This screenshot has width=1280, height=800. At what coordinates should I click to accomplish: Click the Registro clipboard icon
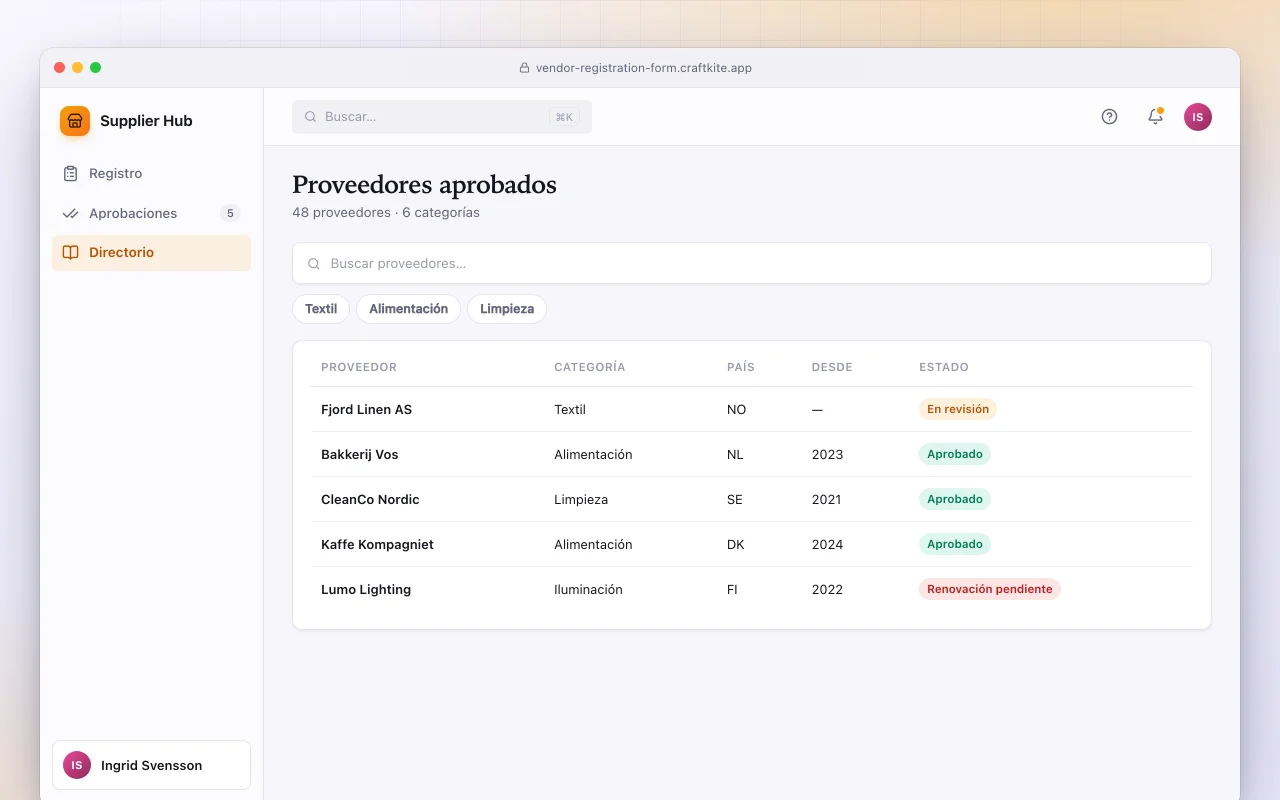[70, 174]
